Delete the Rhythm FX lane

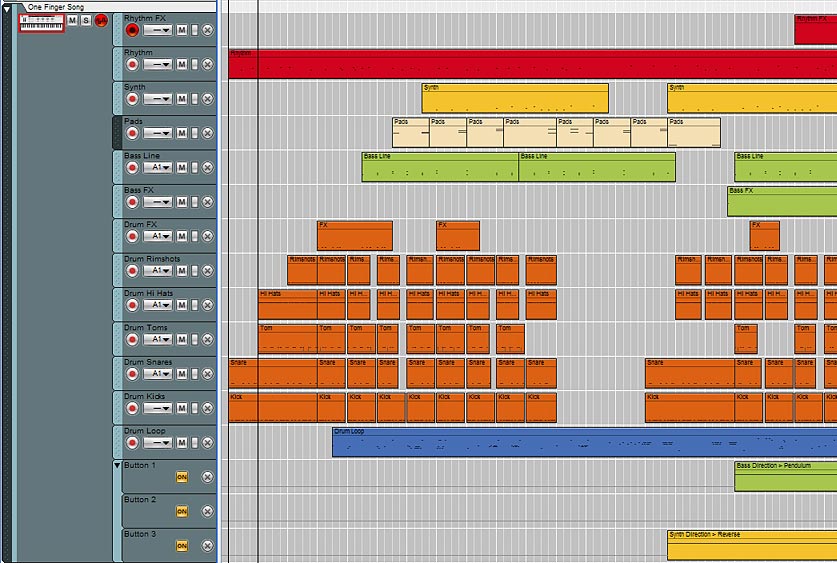[x=208, y=30]
